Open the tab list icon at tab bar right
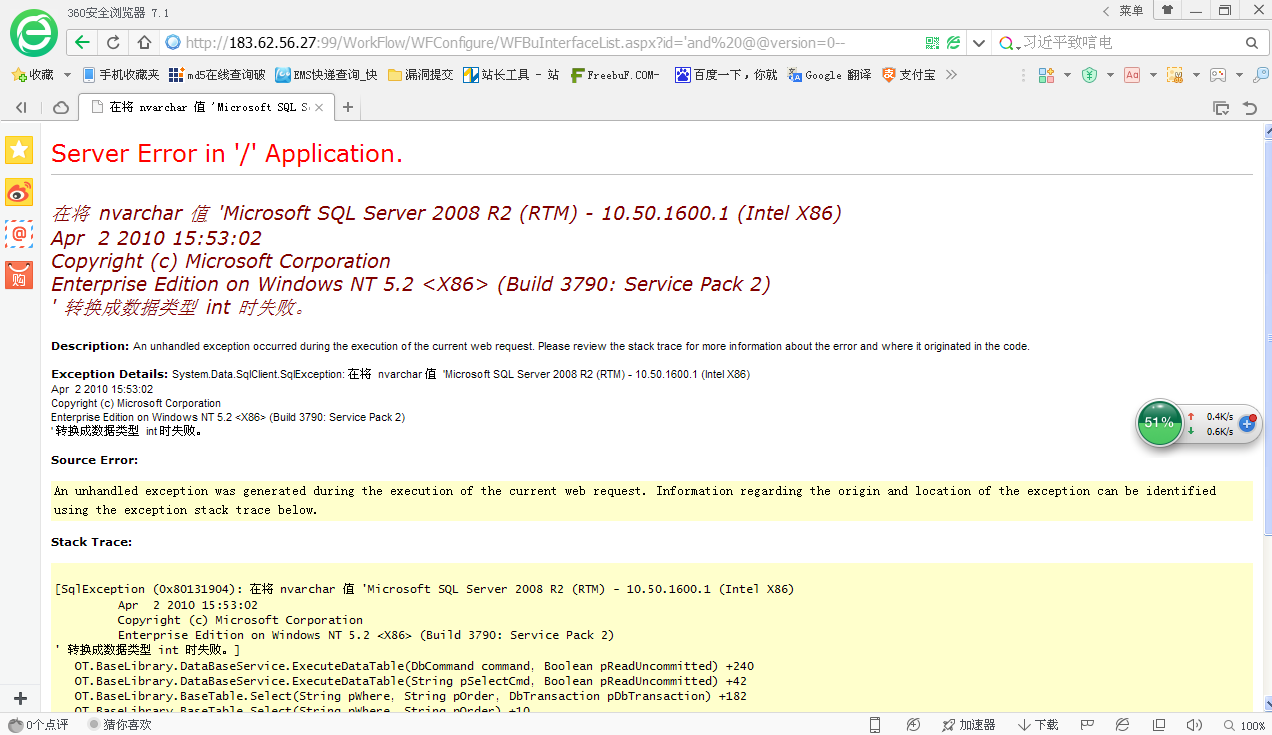Viewport: 1272px width, 735px height. tap(1220, 107)
